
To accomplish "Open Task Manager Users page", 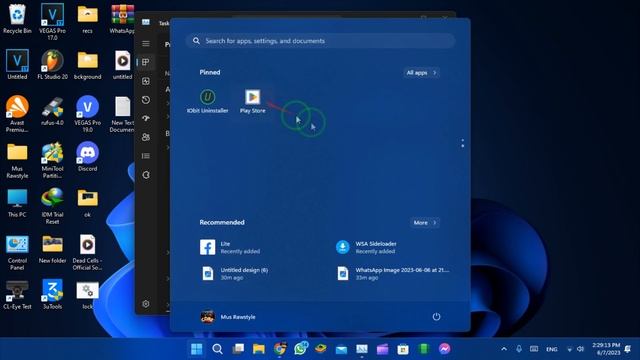I will tap(146, 137).
